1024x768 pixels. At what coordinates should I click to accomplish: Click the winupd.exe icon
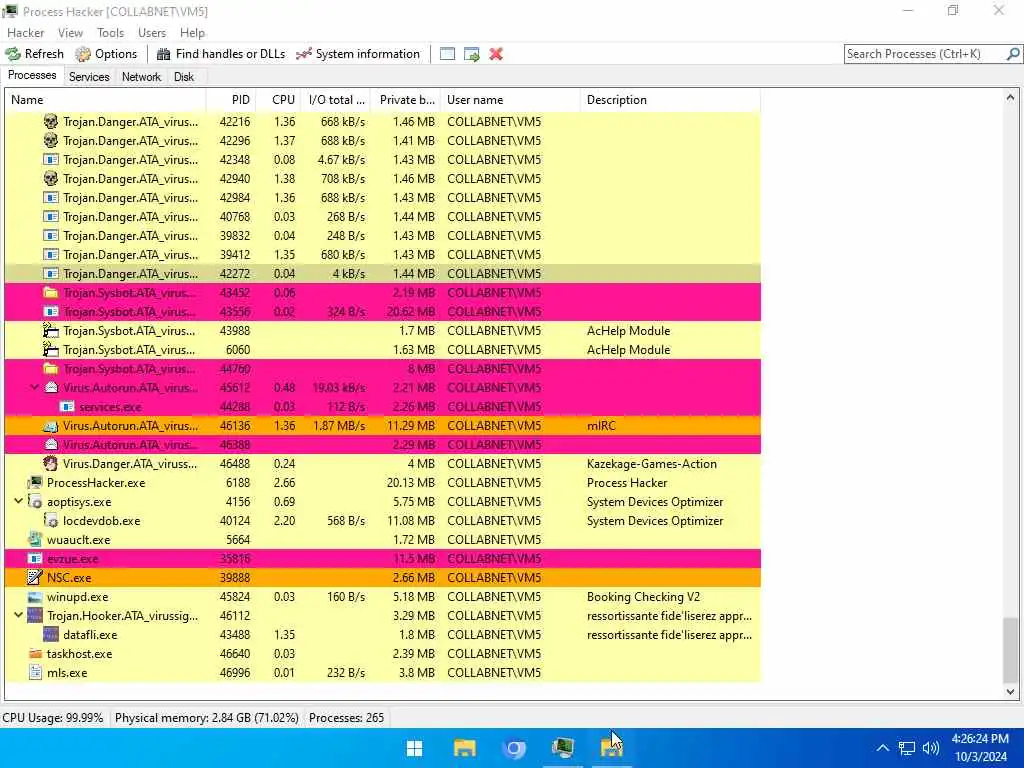point(35,597)
